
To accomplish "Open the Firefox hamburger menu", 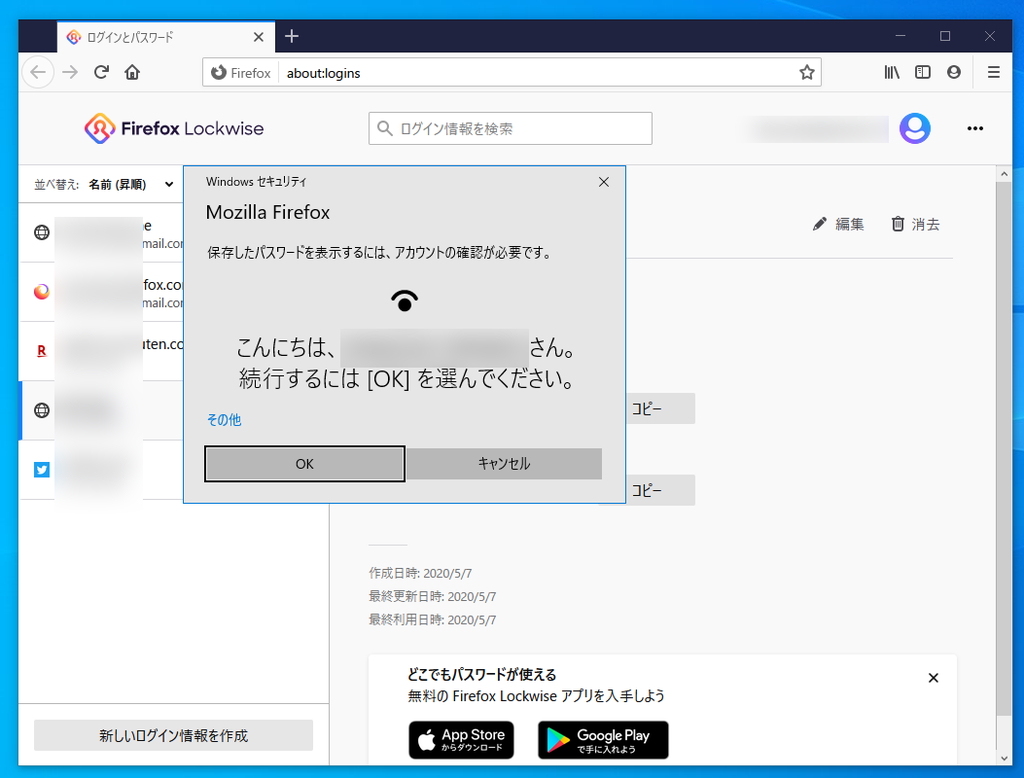I will coord(993,72).
